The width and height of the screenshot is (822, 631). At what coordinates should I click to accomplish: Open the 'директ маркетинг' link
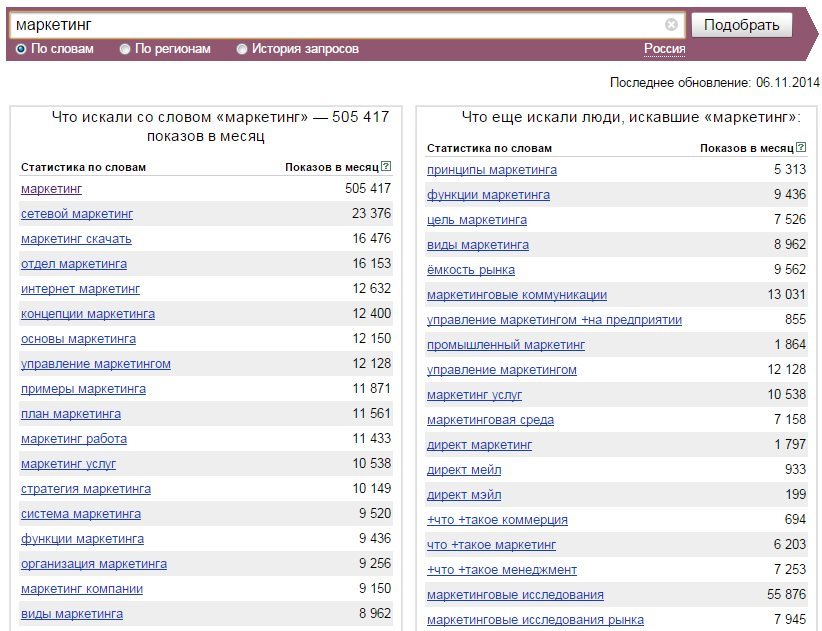480,445
